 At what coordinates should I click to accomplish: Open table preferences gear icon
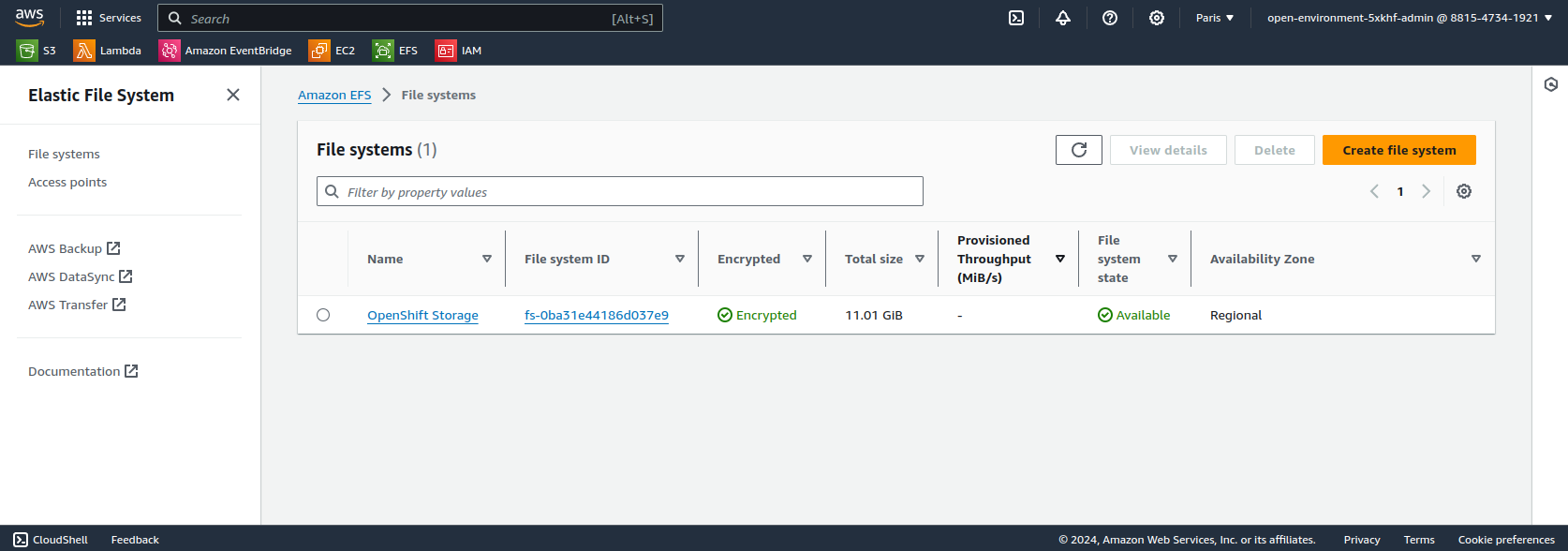pos(1464,191)
